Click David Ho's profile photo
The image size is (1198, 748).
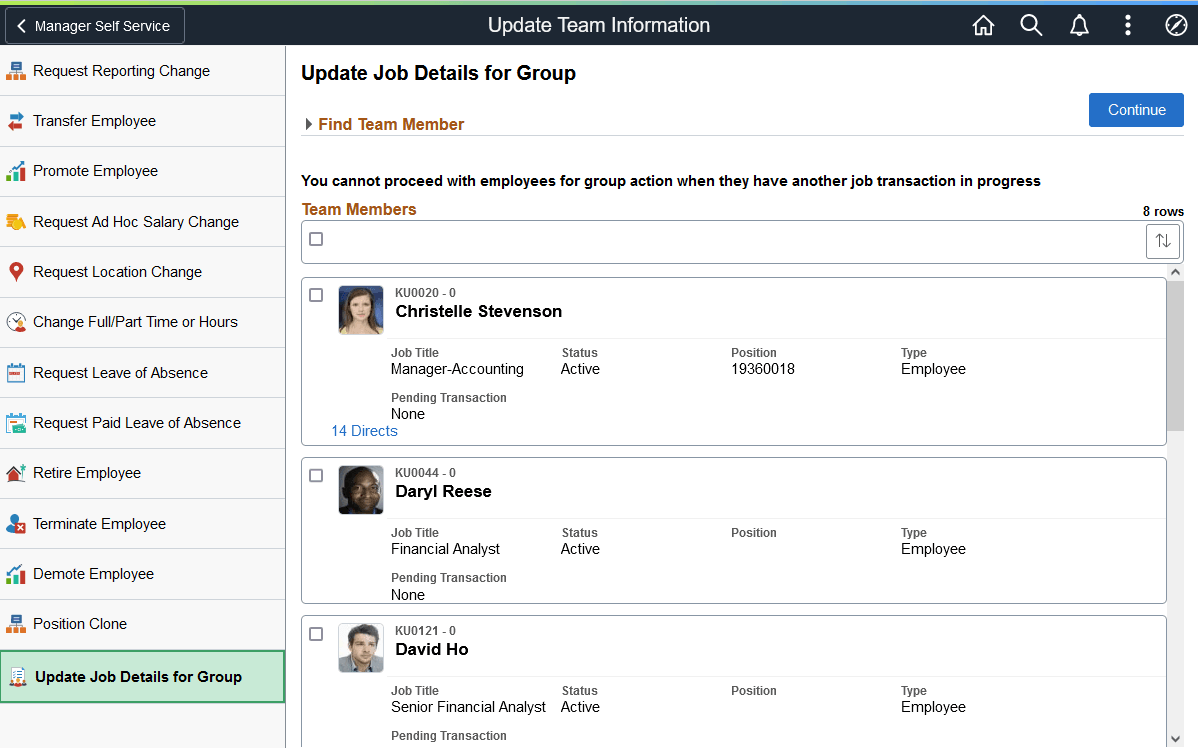360,647
